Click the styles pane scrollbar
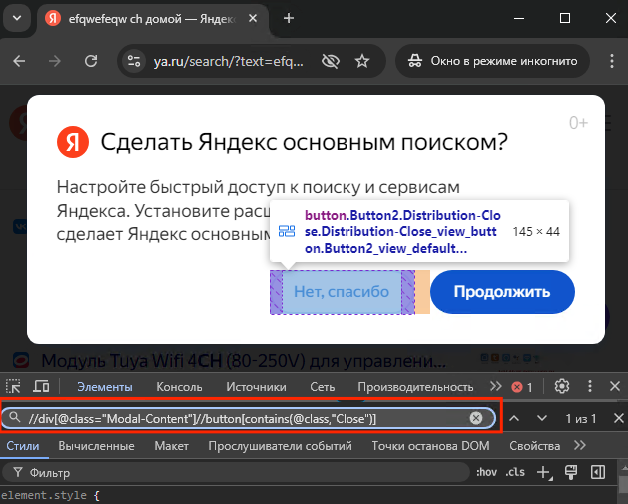This screenshot has height=504, width=628. click(623, 482)
